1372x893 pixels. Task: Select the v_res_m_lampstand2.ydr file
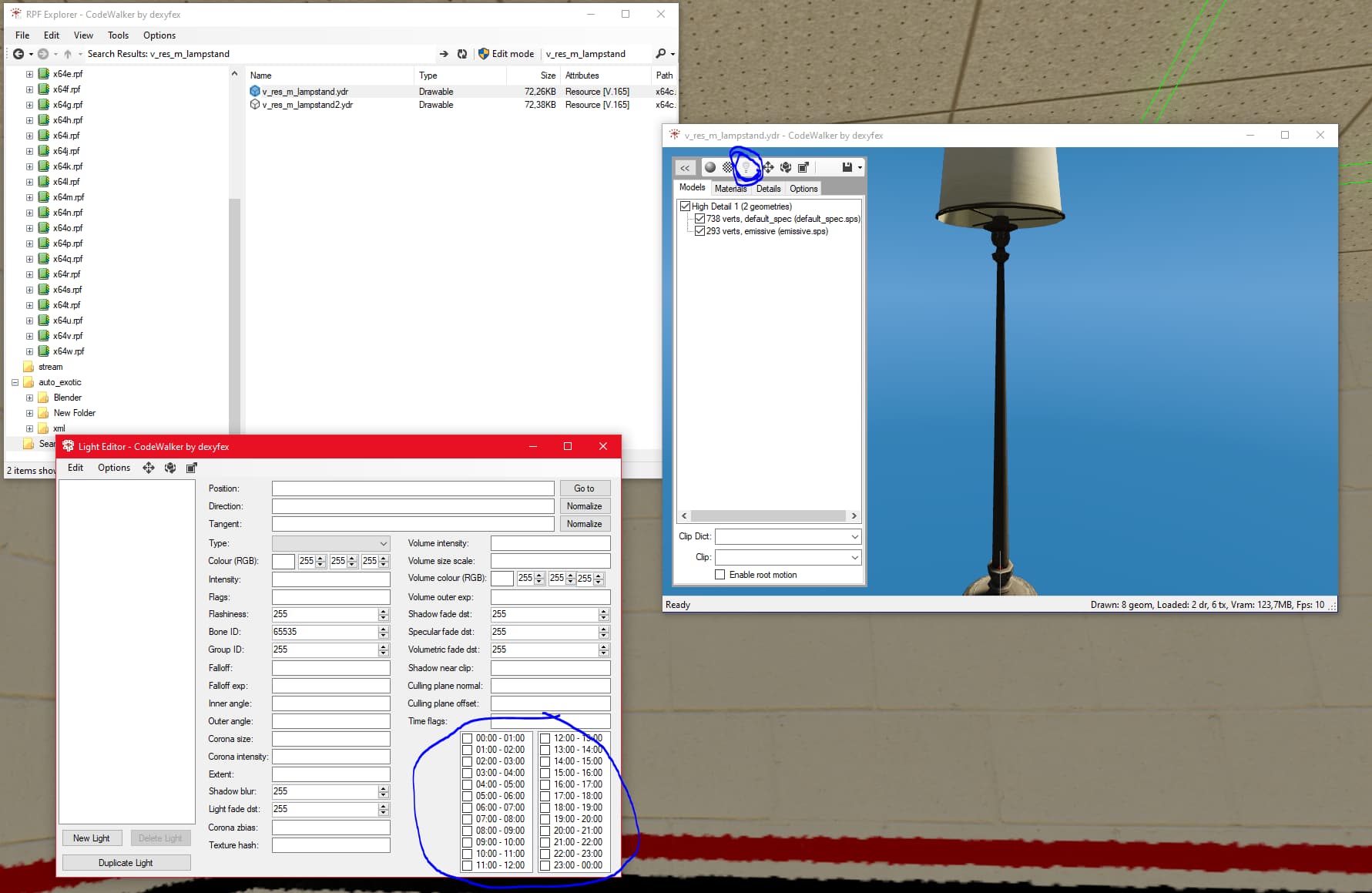pyautogui.click(x=307, y=105)
